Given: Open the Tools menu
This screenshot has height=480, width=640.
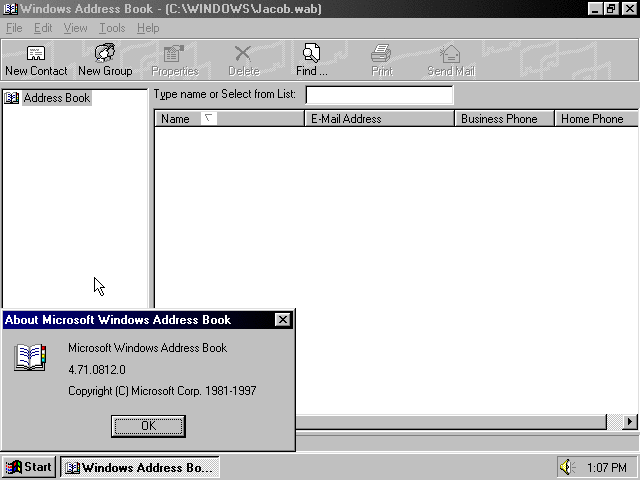Looking at the screenshot, I should tap(112, 28).
